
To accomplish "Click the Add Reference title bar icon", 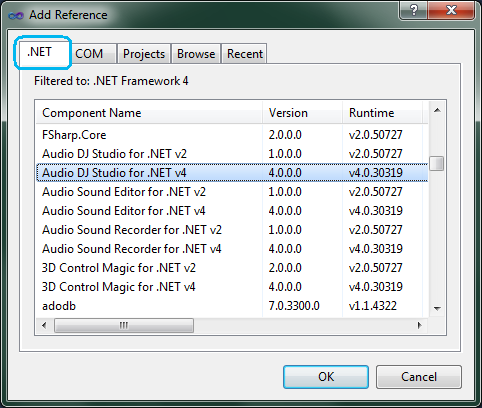I will pyautogui.click(x=16, y=15).
